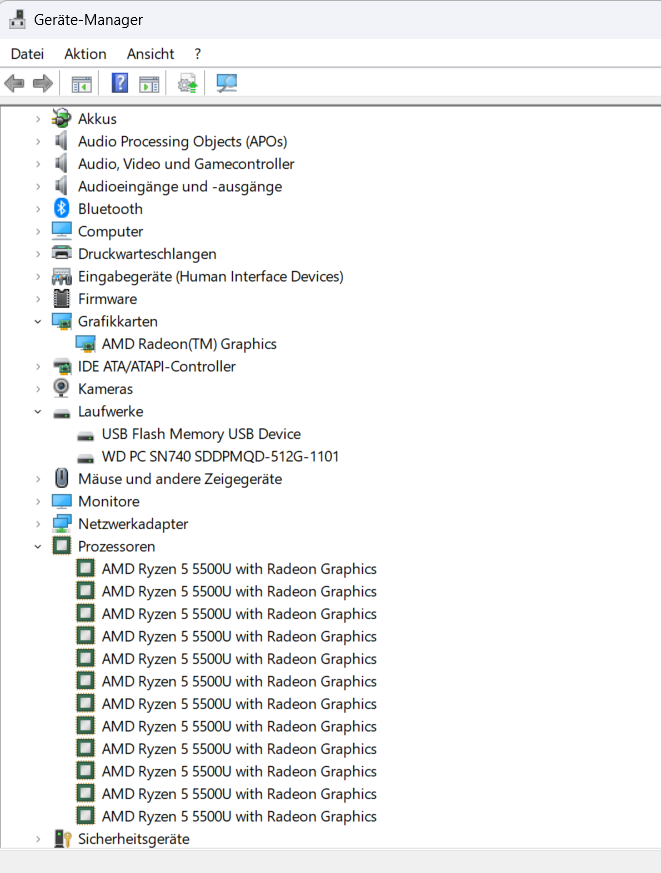Click the Back arrow toolbar icon
This screenshot has width=661, height=873.
(x=14, y=84)
